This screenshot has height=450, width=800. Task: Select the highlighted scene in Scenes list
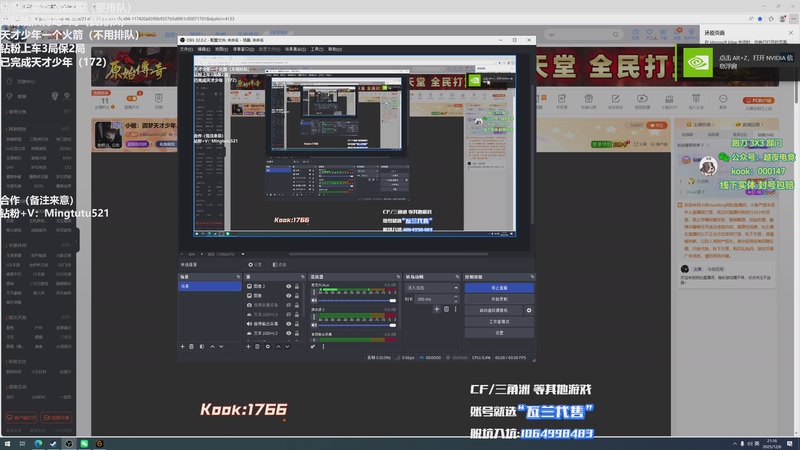tap(210, 286)
